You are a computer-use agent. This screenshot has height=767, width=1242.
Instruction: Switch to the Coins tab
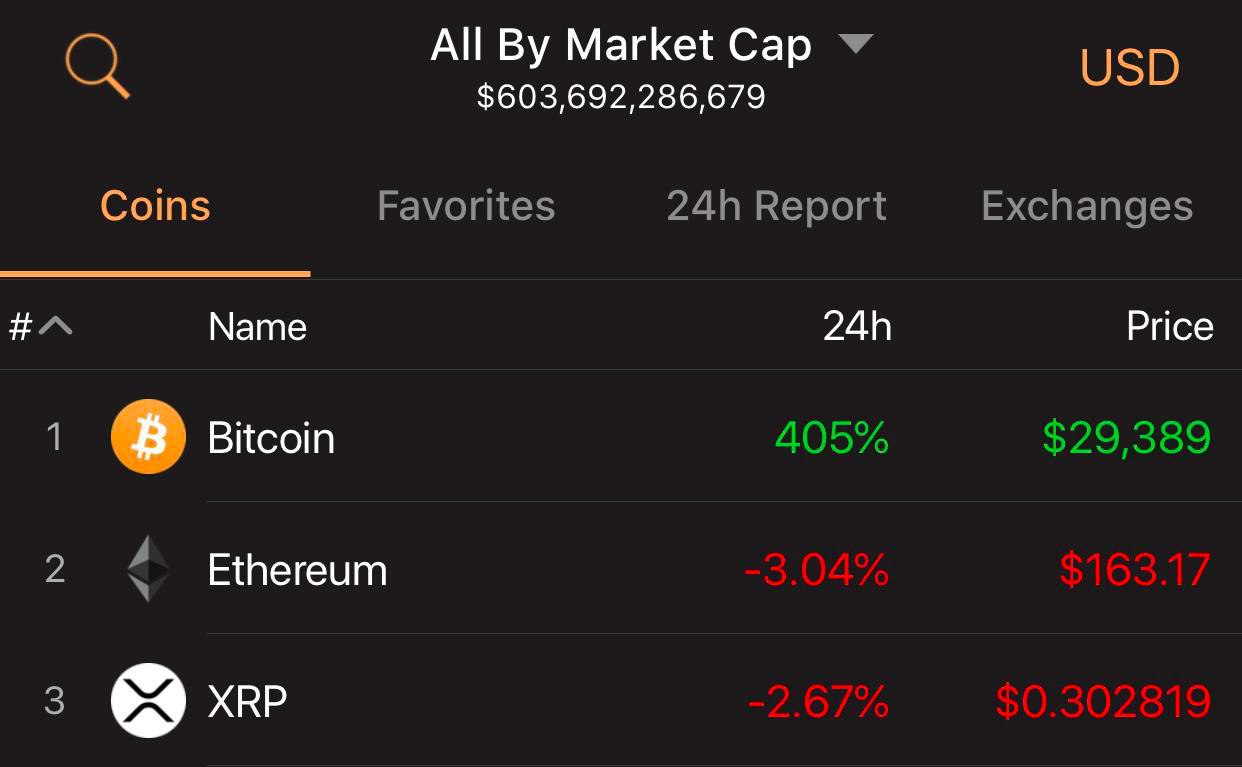[155, 206]
